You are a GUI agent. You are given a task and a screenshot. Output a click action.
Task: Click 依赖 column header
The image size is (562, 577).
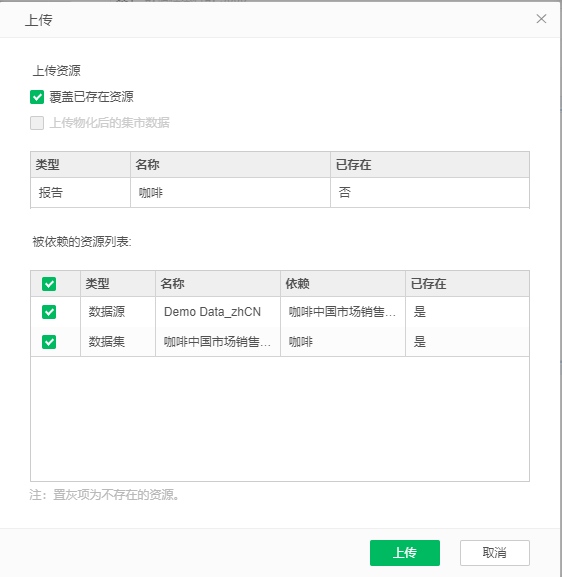pos(343,284)
